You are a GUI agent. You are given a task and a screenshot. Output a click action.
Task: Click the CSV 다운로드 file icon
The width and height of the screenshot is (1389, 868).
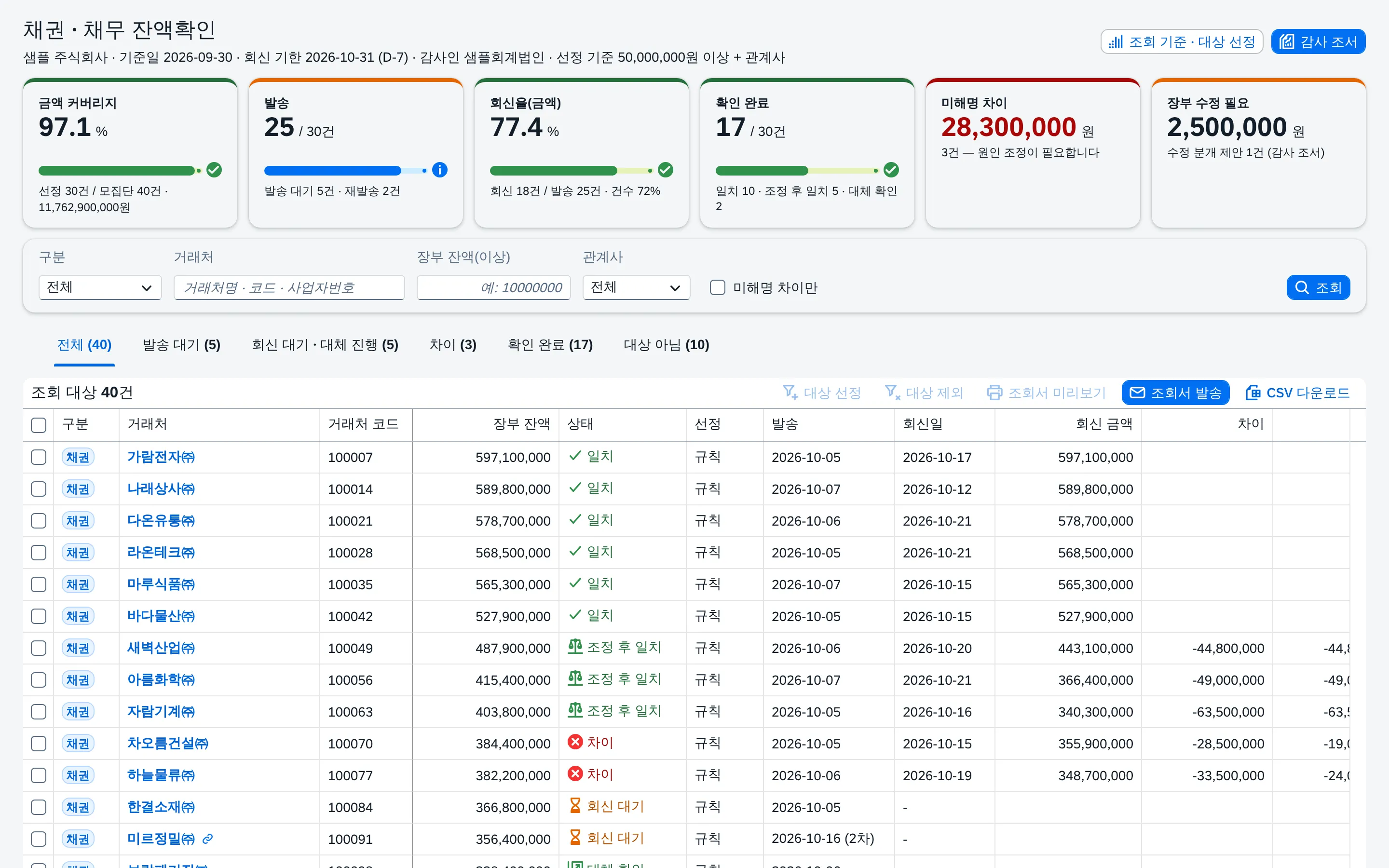(x=1253, y=393)
